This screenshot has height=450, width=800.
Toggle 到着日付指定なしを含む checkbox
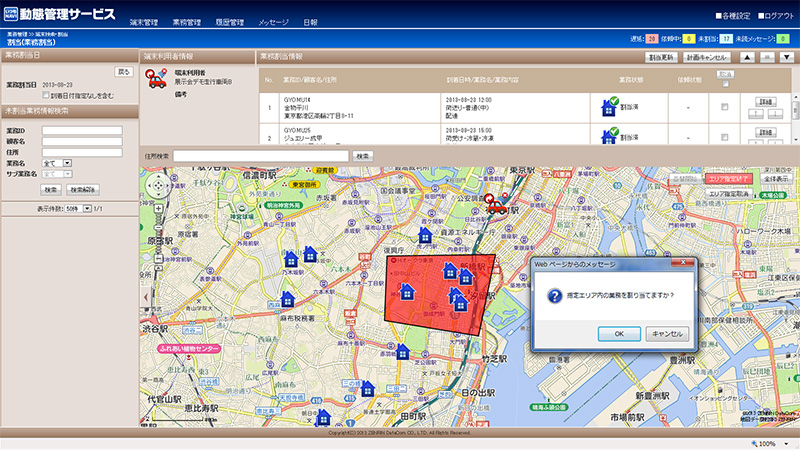[x=45, y=95]
